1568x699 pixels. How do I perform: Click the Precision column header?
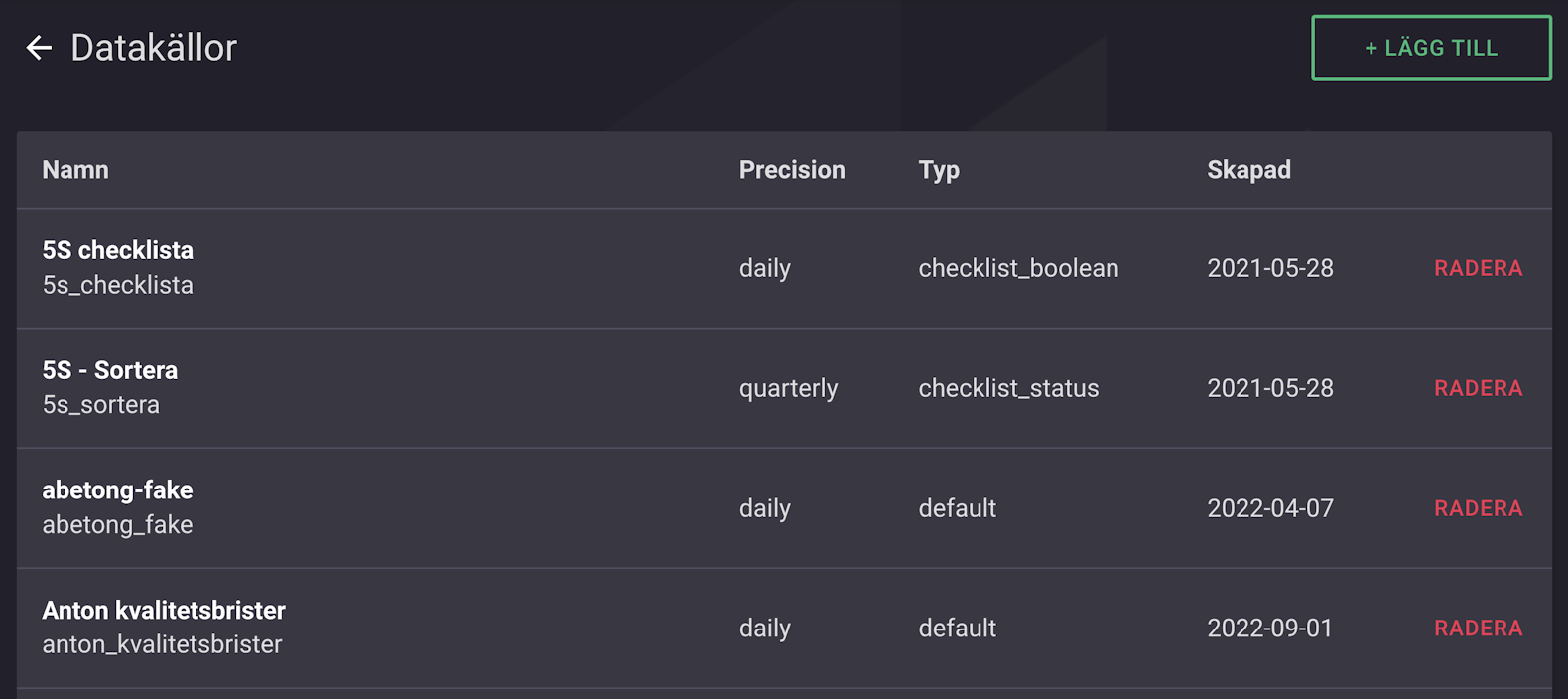coord(792,170)
